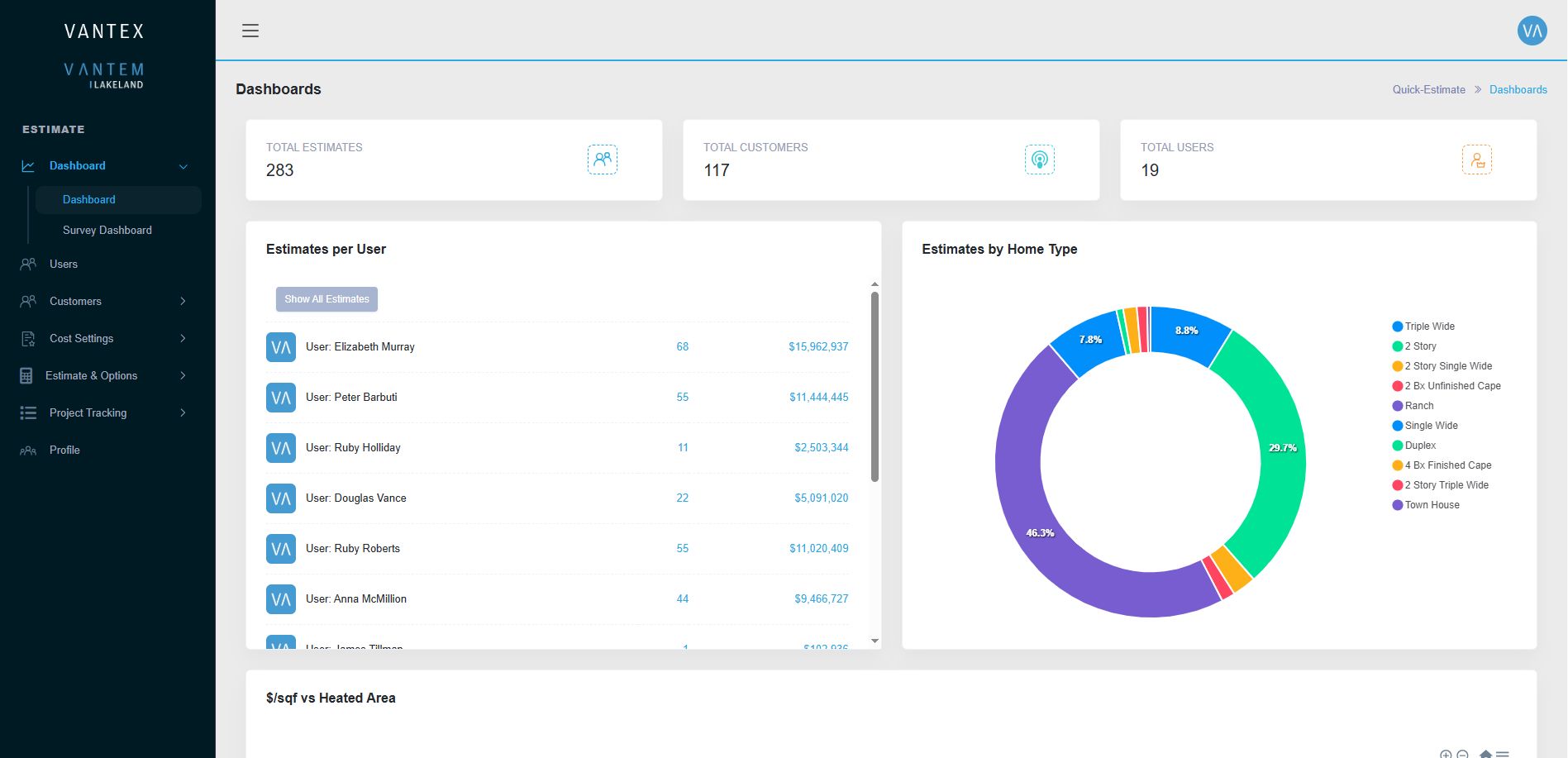The height and width of the screenshot is (758, 1568).
Task: Toggle Town House legend series
Action: tap(1426, 505)
